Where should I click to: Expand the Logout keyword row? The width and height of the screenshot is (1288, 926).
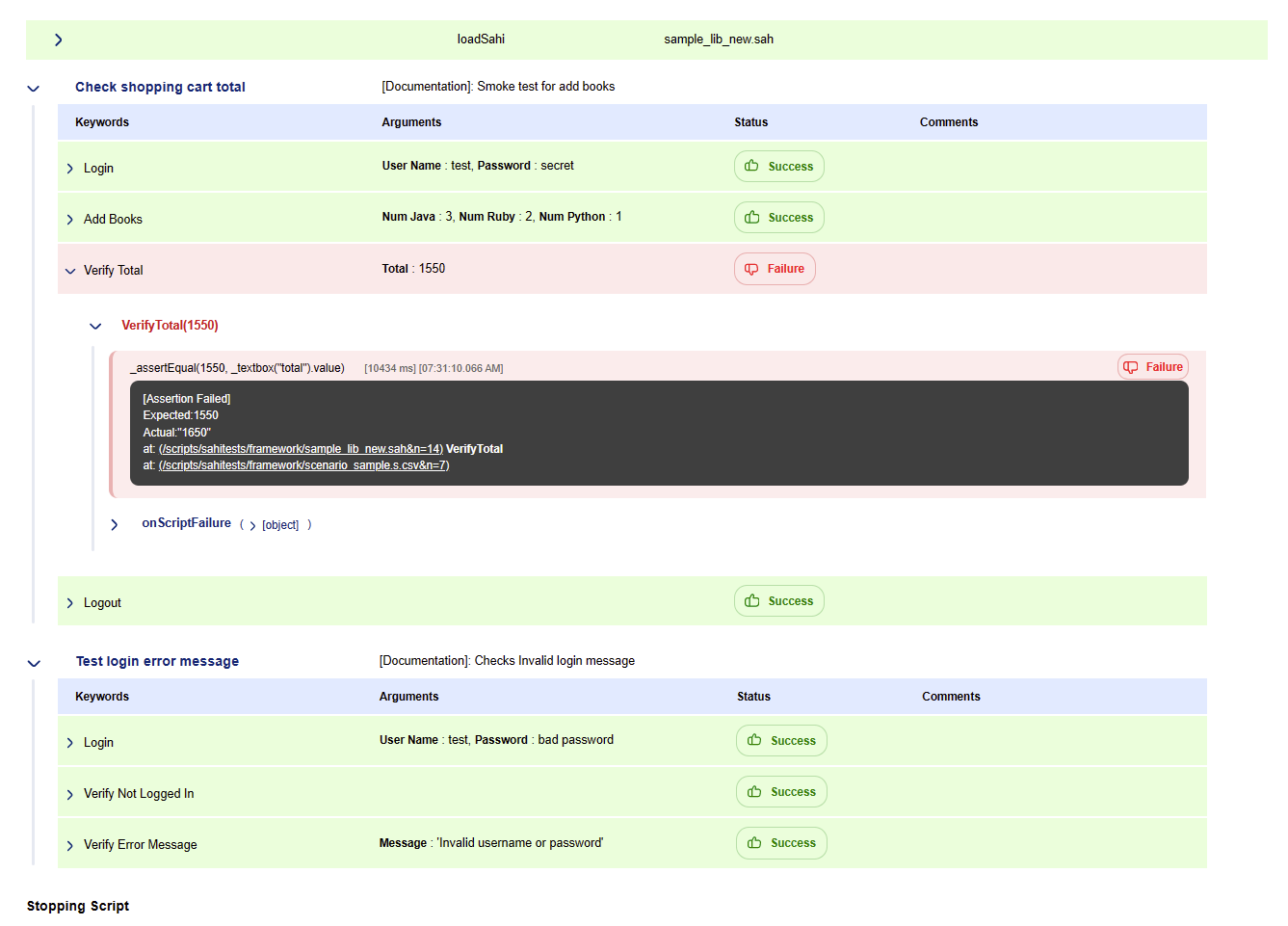coord(70,603)
